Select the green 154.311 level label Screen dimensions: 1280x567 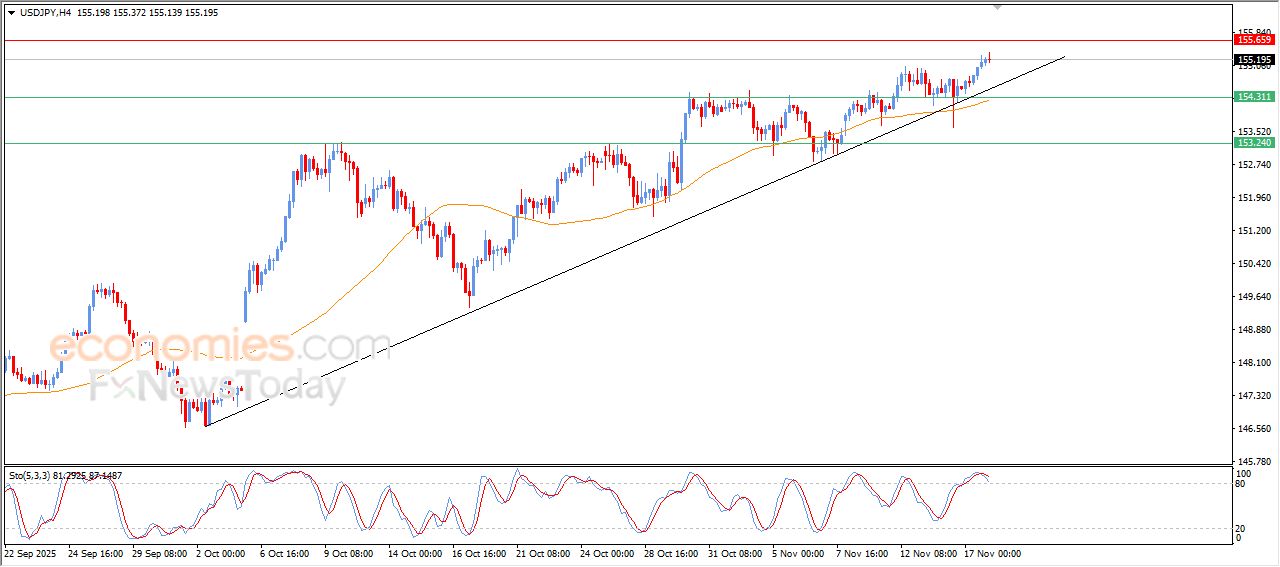tap(1254, 97)
